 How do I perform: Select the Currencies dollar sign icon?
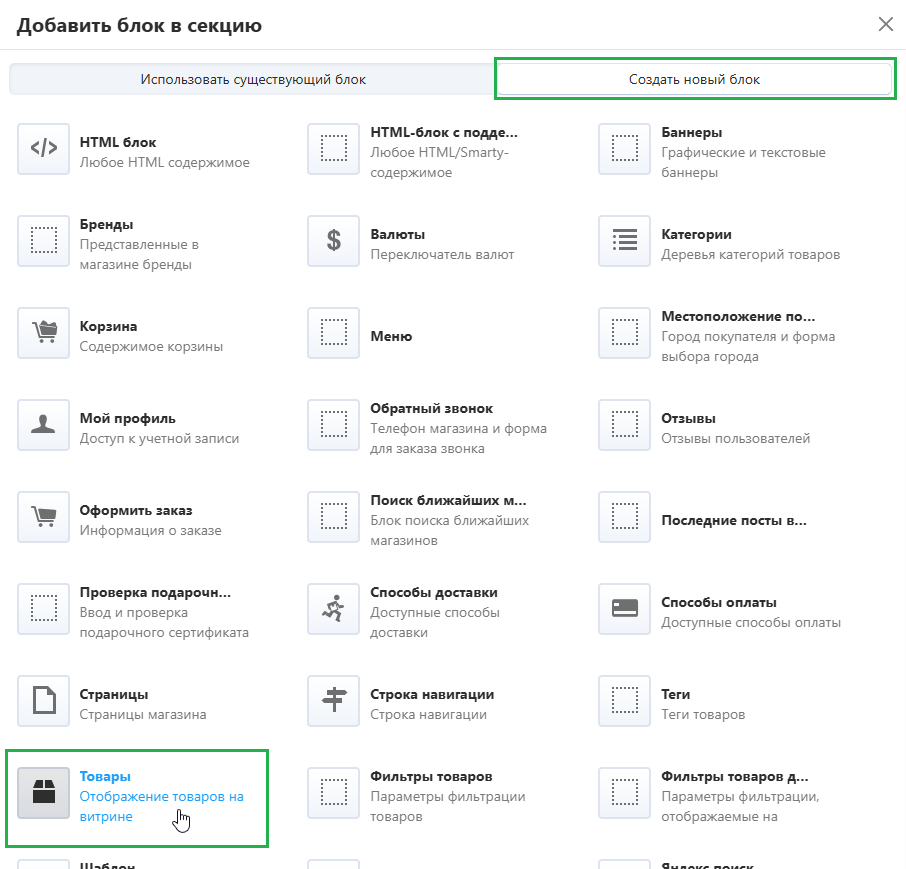click(334, 241)
